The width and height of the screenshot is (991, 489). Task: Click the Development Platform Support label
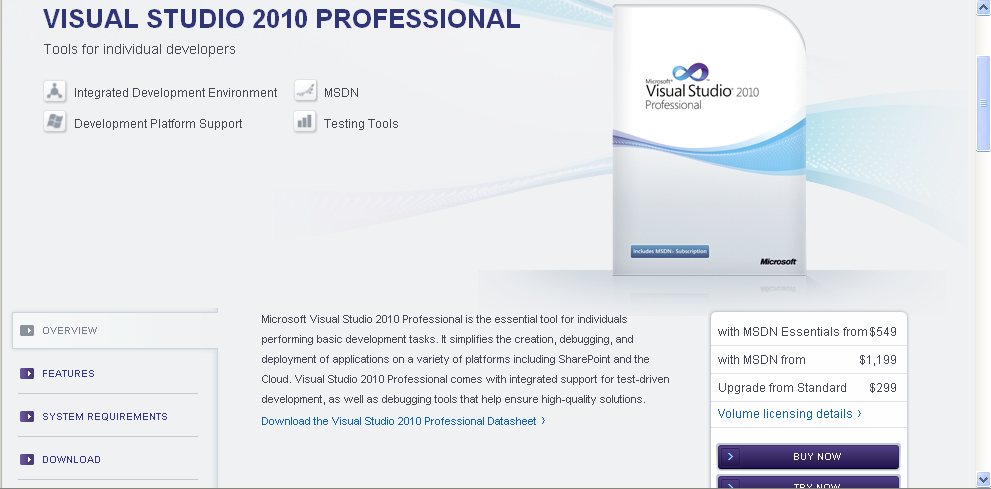pos(158,124)
